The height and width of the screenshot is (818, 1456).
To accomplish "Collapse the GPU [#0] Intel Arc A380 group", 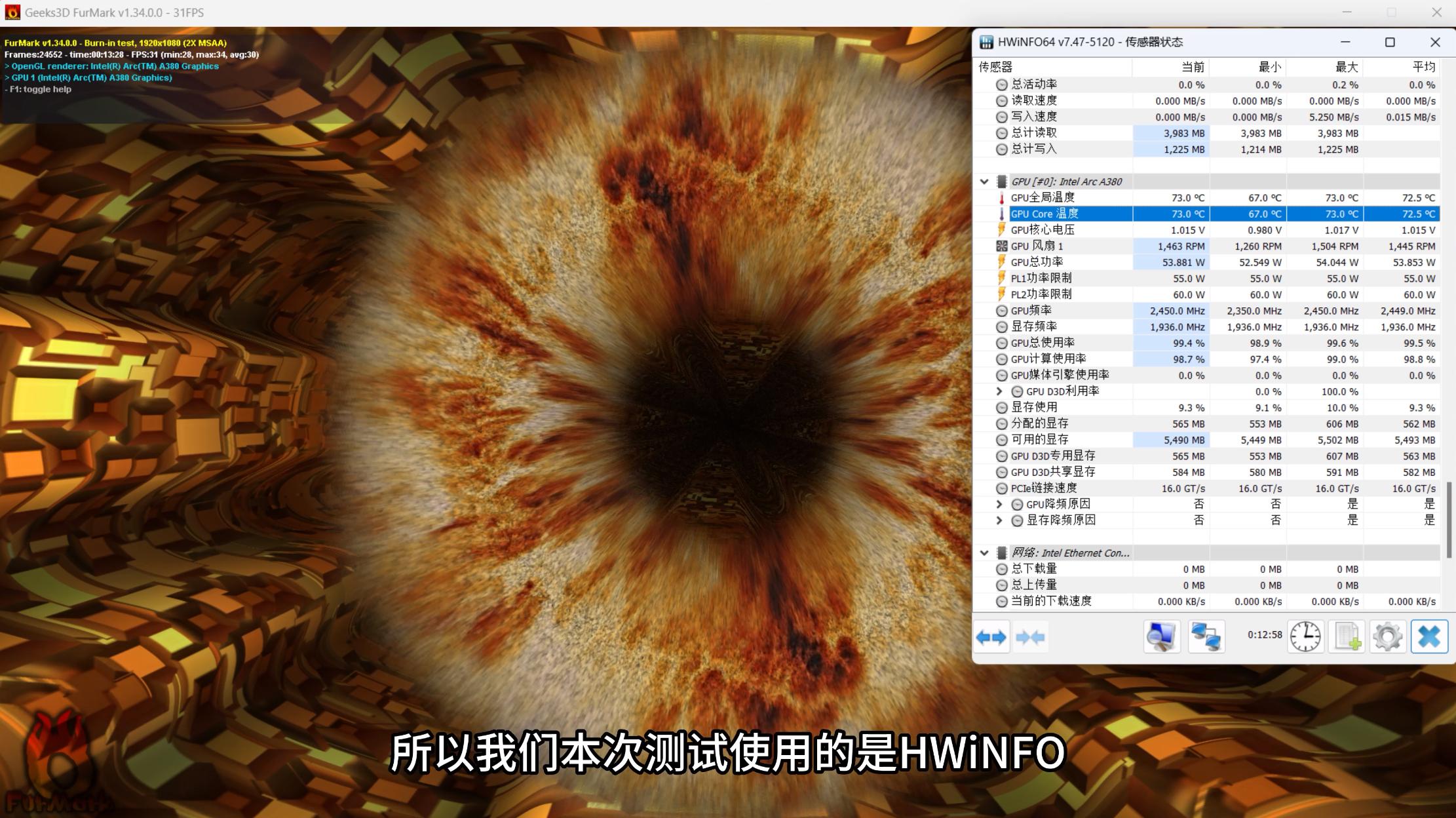I will [984, 182].
